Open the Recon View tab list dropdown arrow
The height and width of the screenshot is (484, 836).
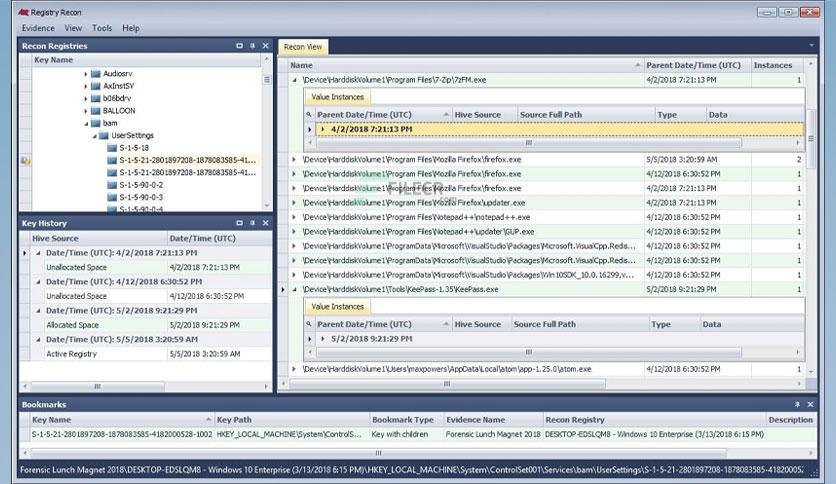point(811,46)
